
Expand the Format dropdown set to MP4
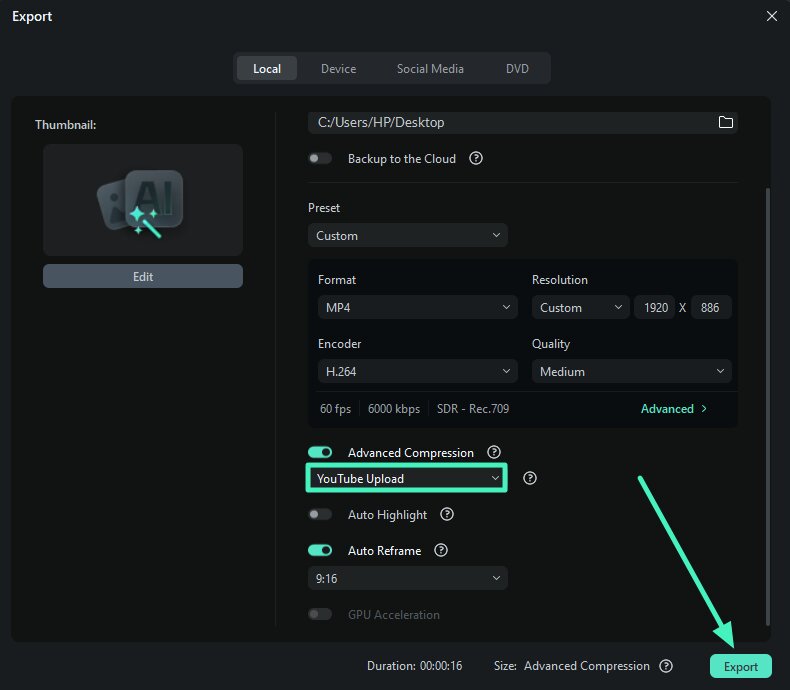click(x=417, y=307)
